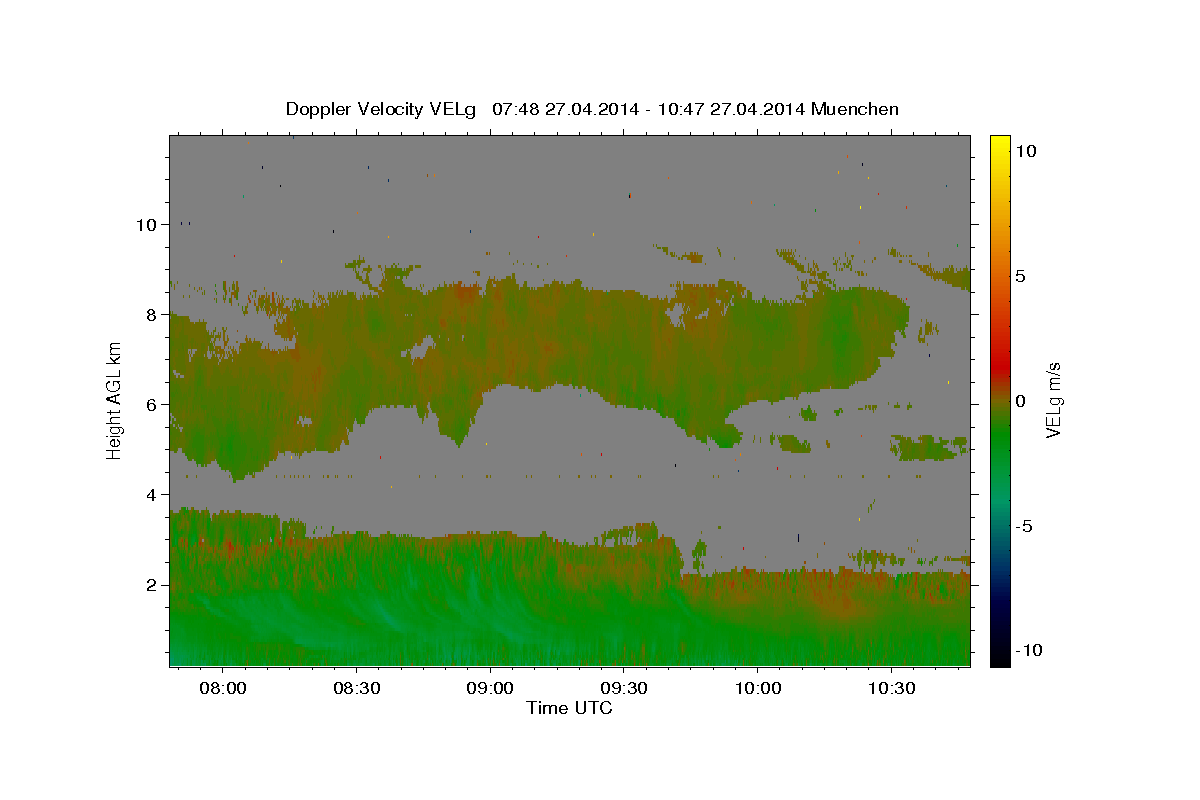The height and width of the screenshot is (800, 1200).
Task: Click the colorbar tick value '-5'
Action: pos(1024,526)
